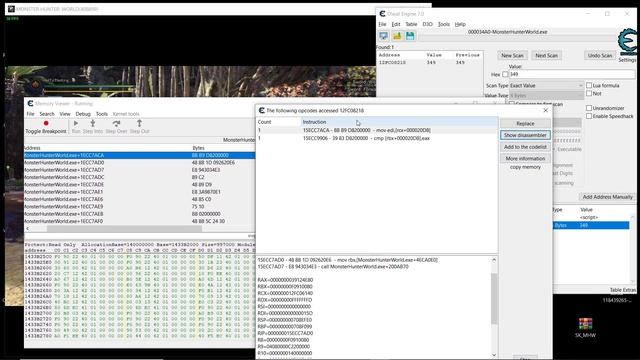Click the More information button
This screenshot has height=360, width=640.
click(x=525, y=158)
